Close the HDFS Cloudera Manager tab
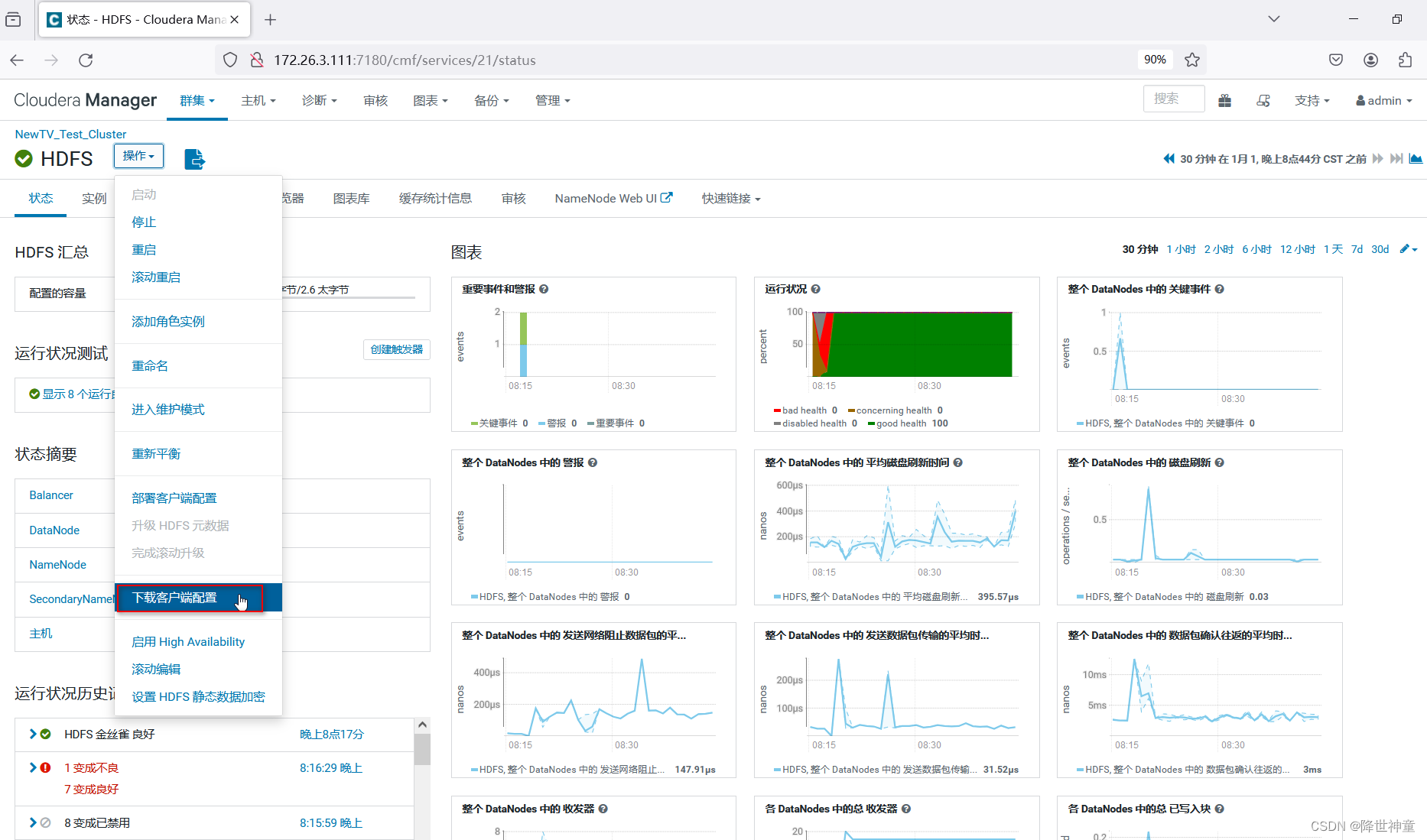The image size is (1427, 840). pyautogui.click(x=235, y=20)
